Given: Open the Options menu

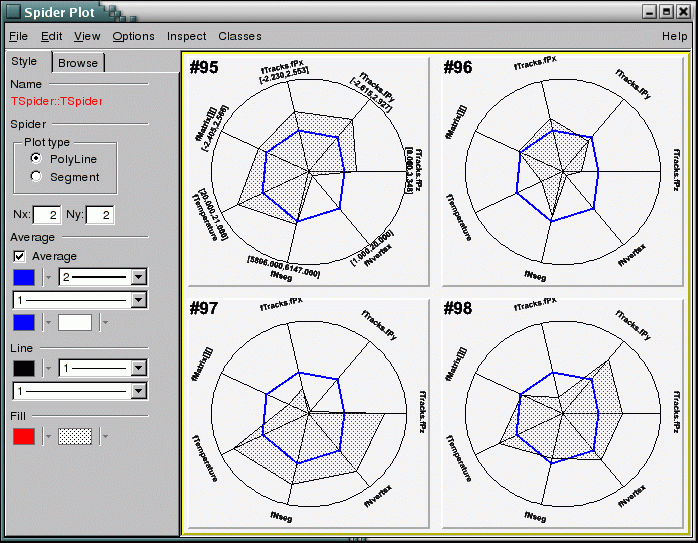Looking at the screenshot, I should pos(133,36).
